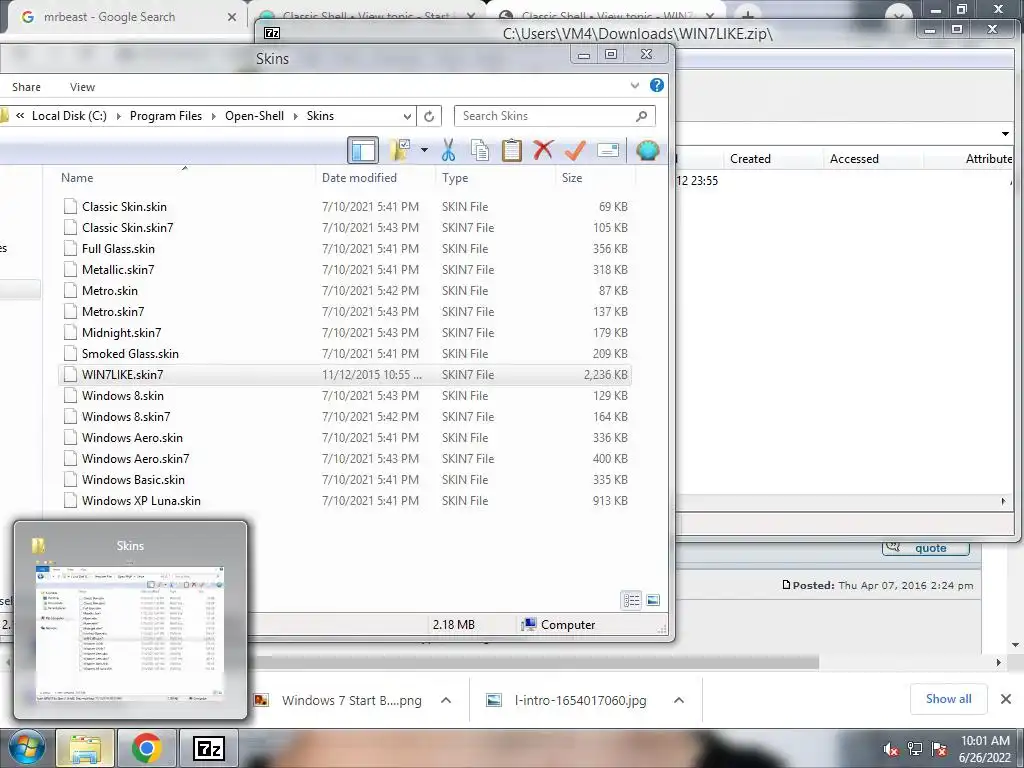Expand the ribbon chevron near Help
This screenshot has height=768, width=1024.
pos(635,86)
